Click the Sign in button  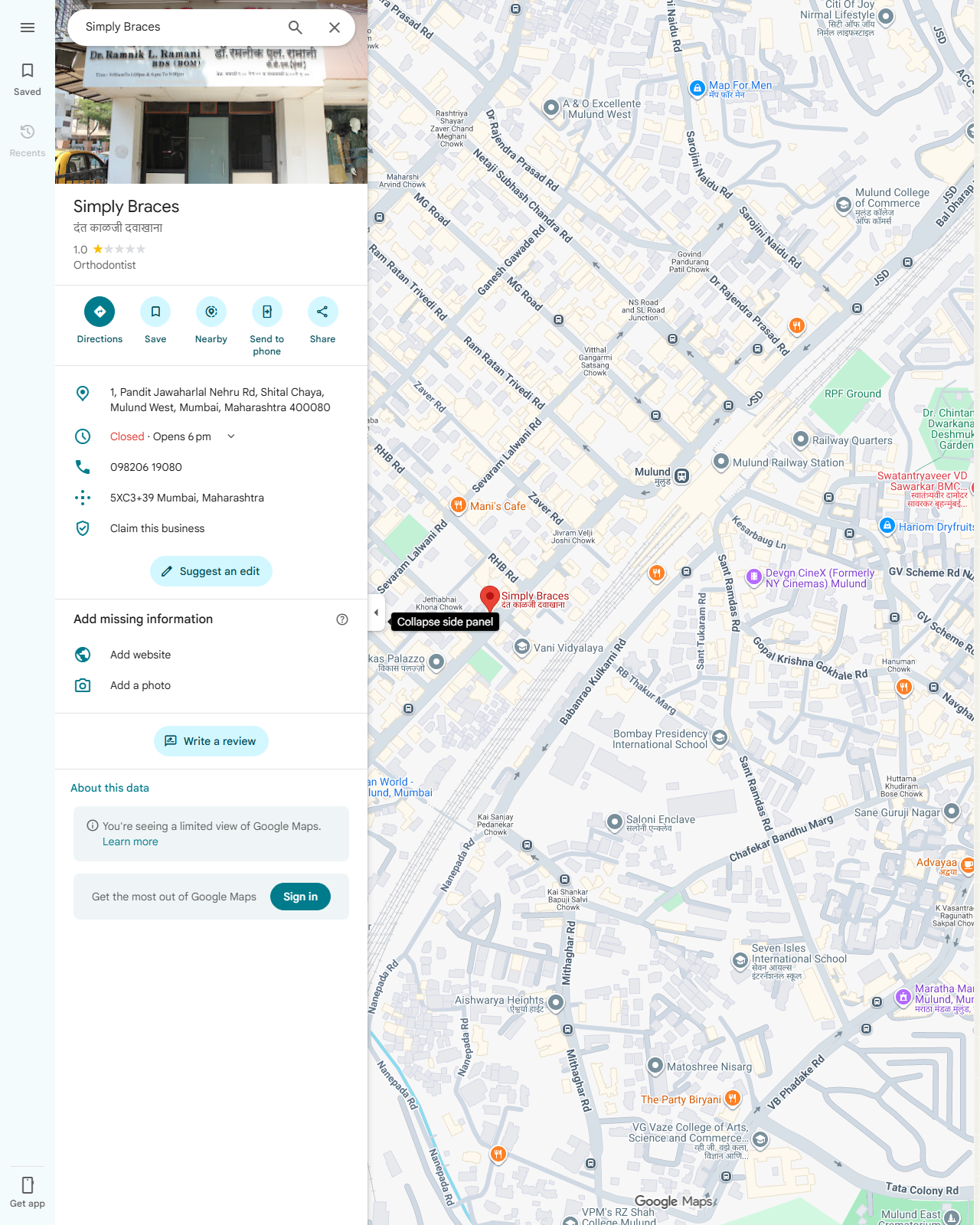[x=300, y=897]
